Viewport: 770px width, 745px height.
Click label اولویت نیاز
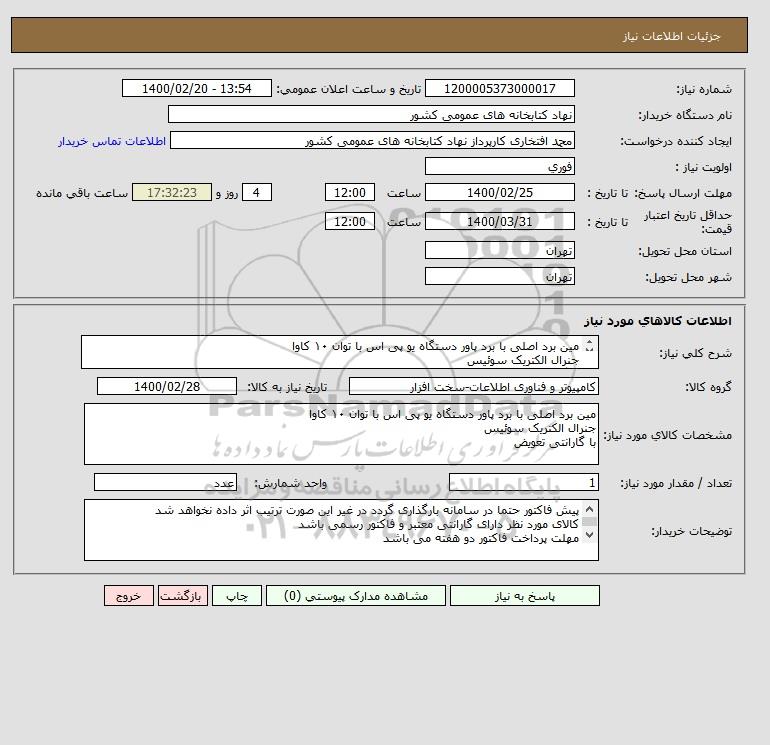point(704,167)
